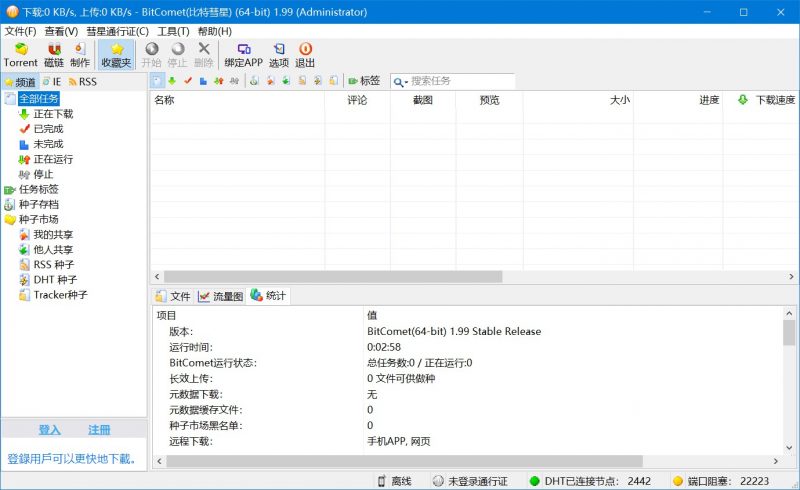
Task: Open the 文件(F) menu
Action: [20, 32]
